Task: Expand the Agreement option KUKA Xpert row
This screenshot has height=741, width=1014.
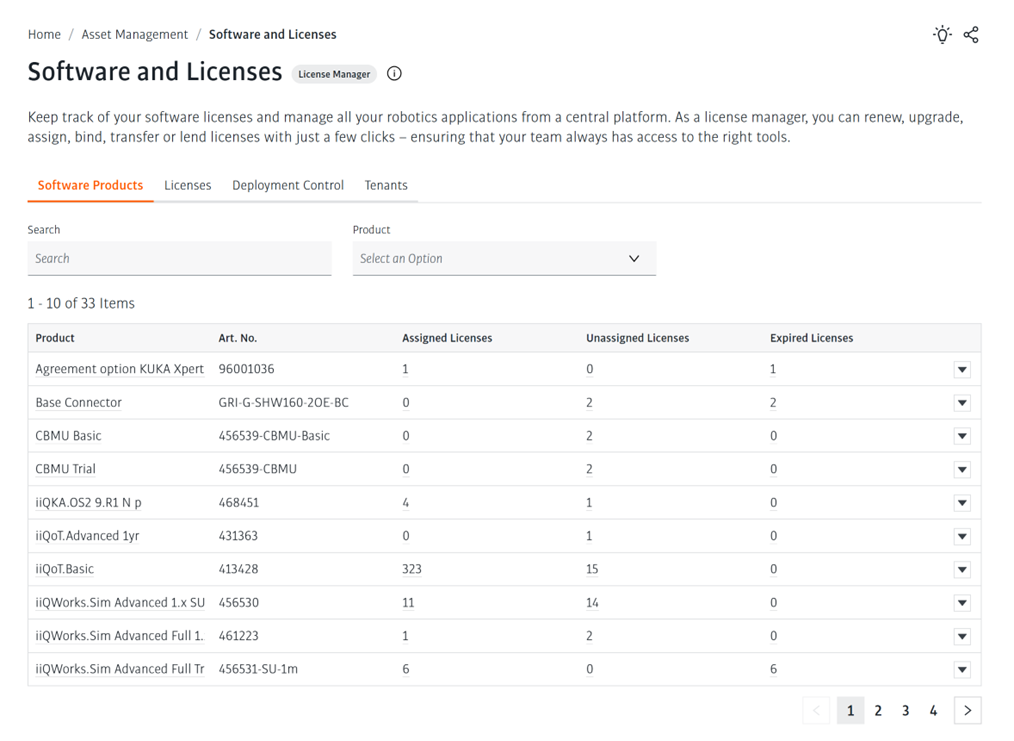Action: (x=962, y=369)
